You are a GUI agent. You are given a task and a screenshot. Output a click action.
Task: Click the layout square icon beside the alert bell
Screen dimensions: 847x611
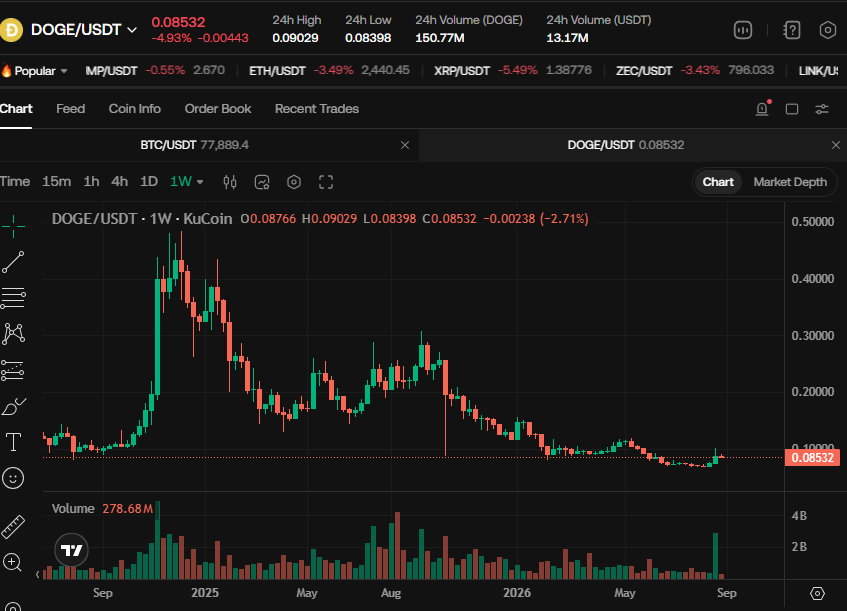792,109
